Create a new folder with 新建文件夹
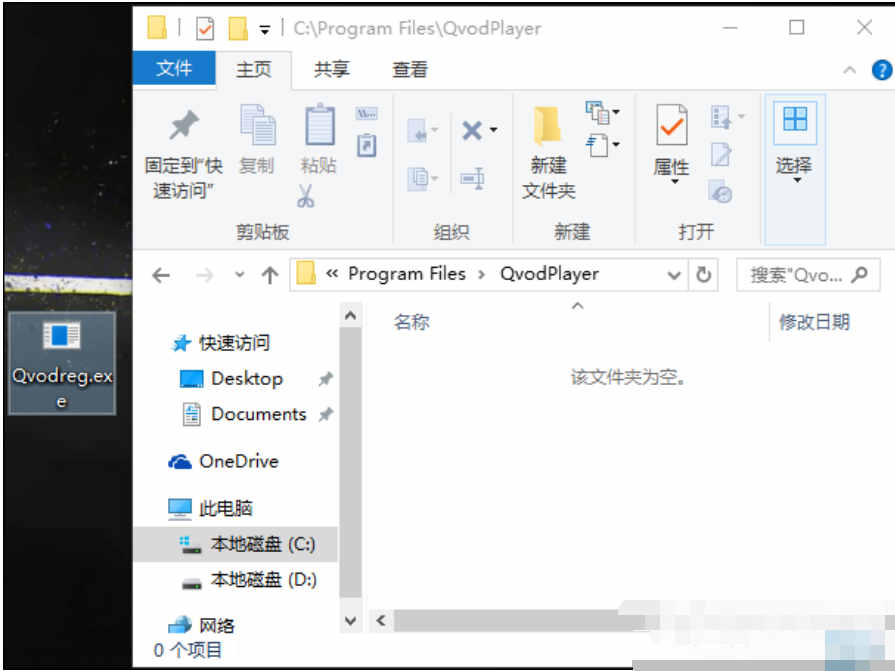This screenshot has height=671, width=895. click(548, 152)
